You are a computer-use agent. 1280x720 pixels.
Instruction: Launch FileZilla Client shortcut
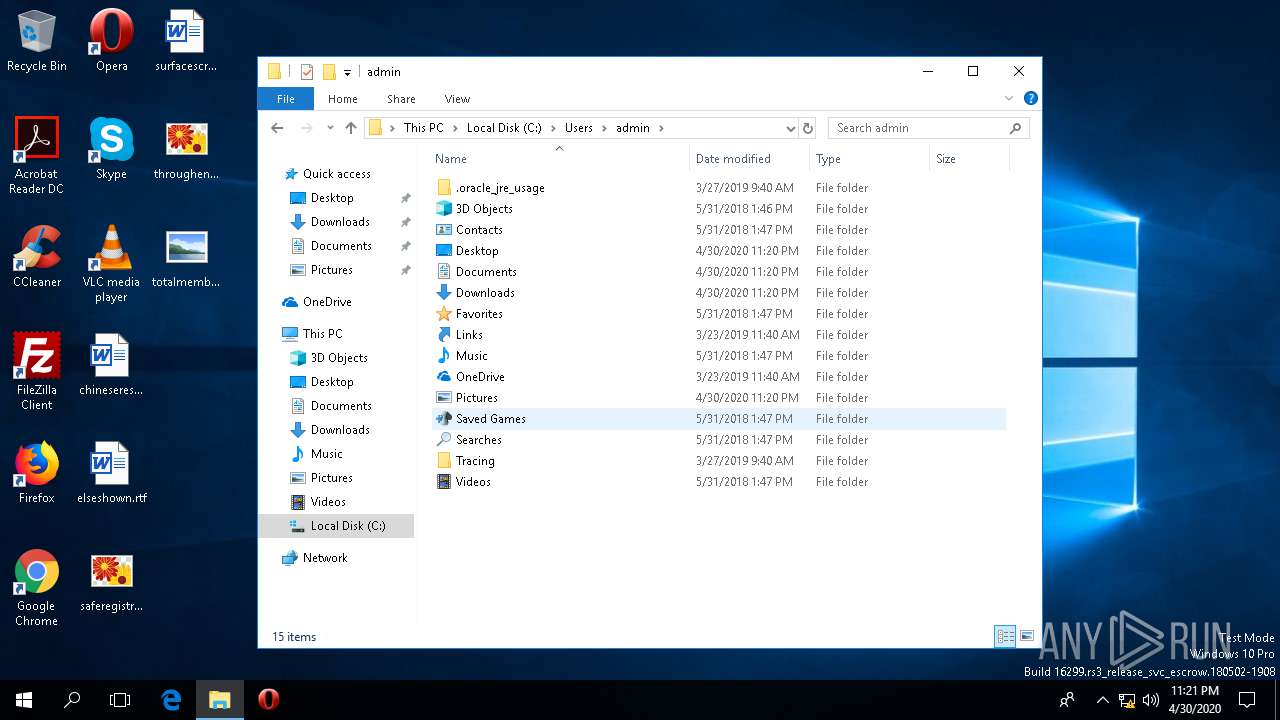(37, 371)
